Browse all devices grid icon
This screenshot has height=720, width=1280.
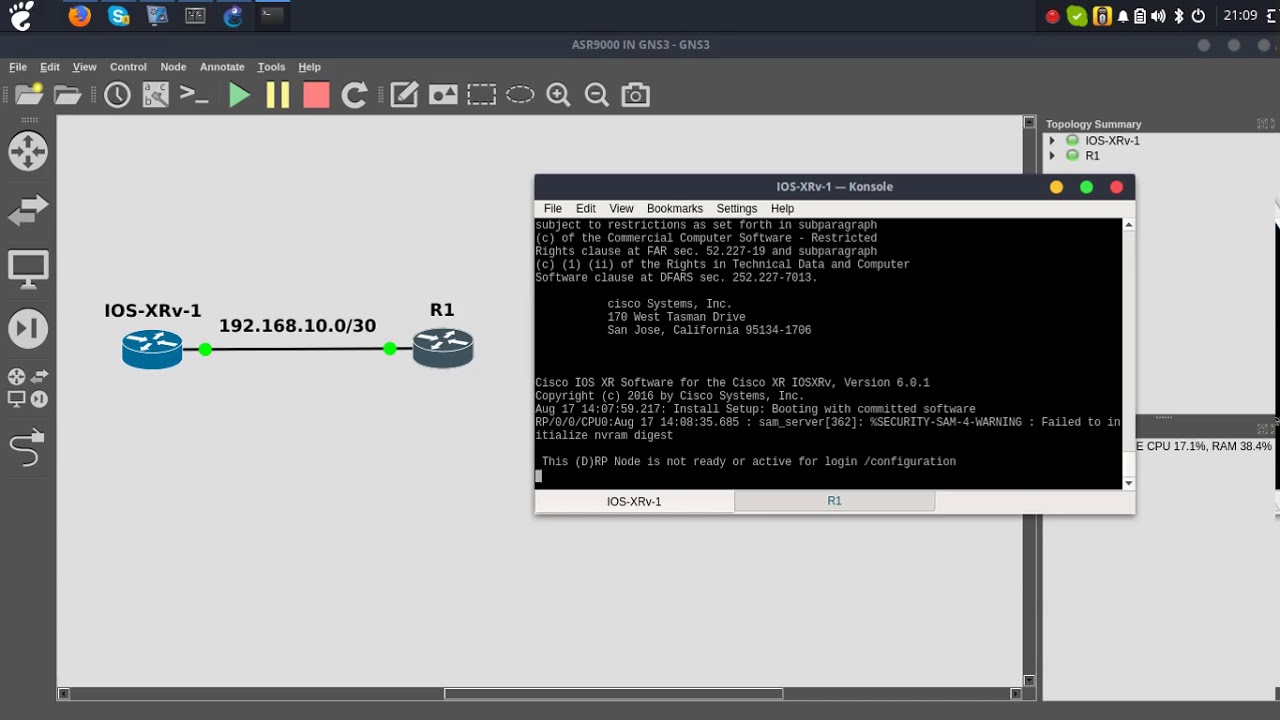pos(28,388)
